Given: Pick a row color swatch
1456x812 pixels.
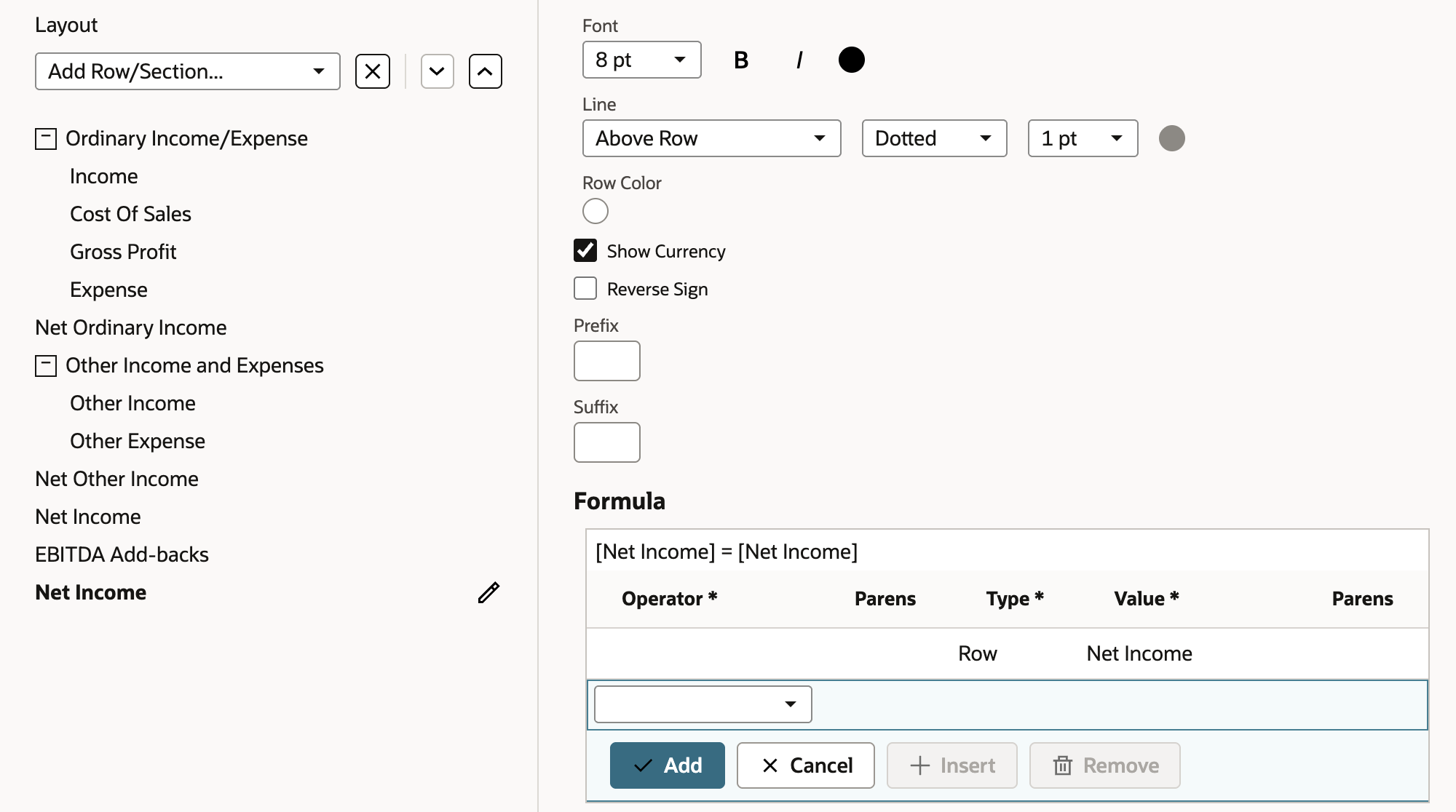Looking at the screenshot, I should click(x=596, y=211).
